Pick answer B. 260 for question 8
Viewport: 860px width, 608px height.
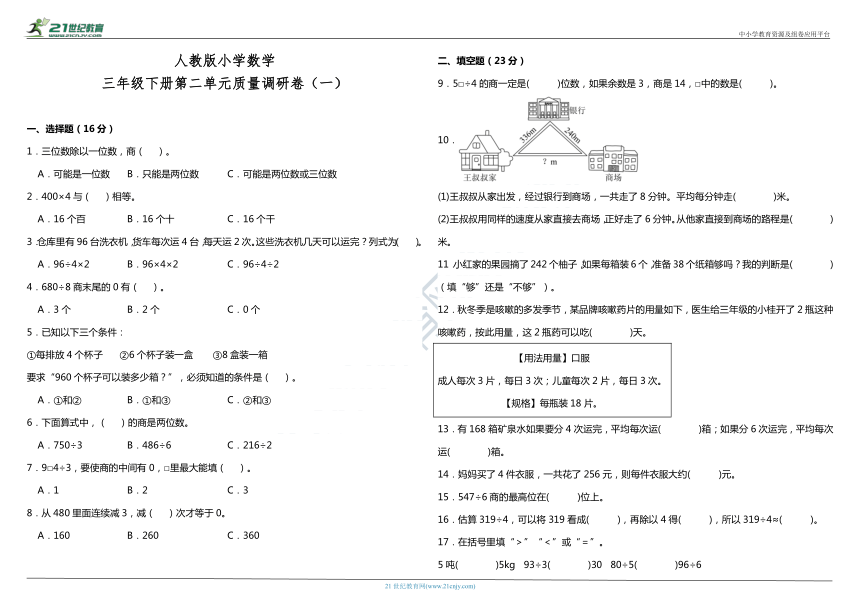click(143, 536)
